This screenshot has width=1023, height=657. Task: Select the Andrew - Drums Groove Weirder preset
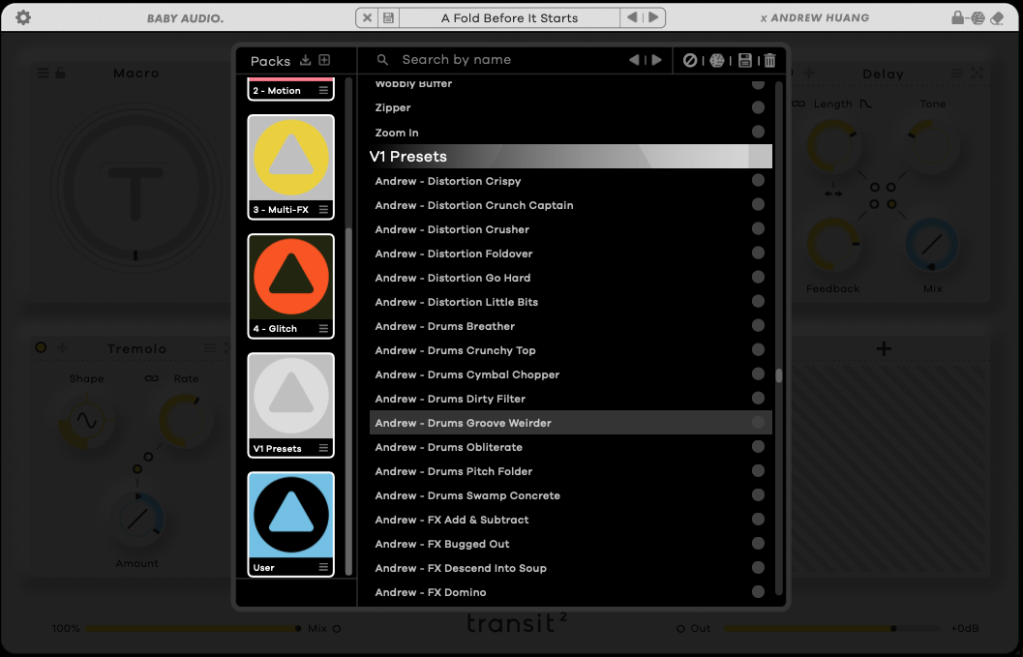pos(463,423)
